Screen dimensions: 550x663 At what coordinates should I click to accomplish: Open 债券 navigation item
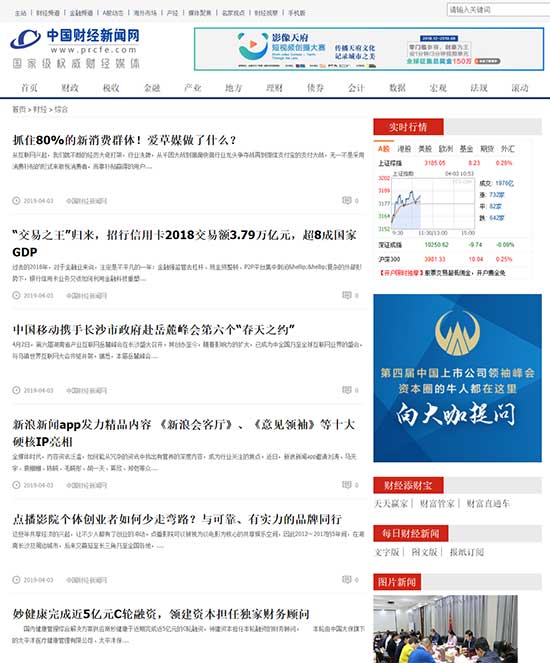click(316, 88)
